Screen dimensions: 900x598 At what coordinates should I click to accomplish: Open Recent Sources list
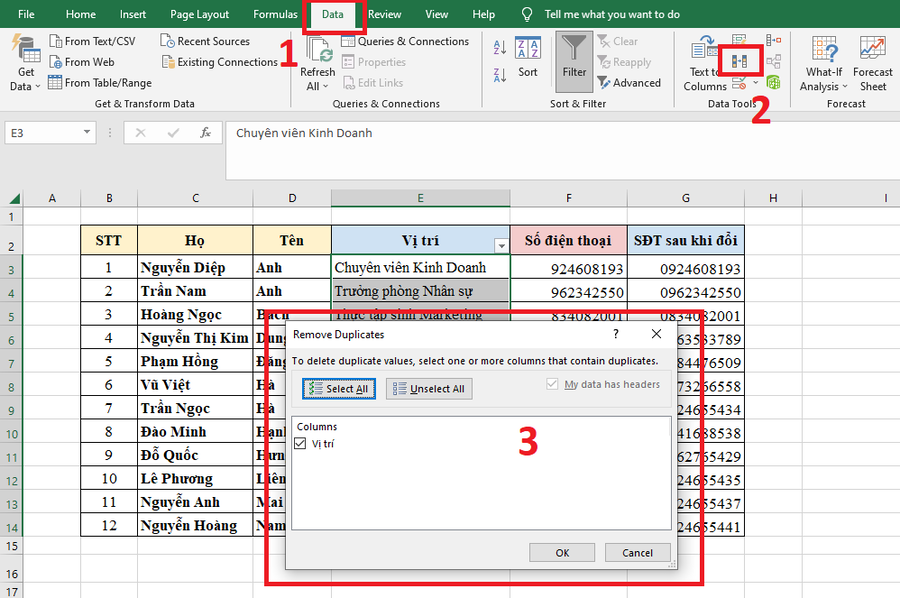[205, 41]
